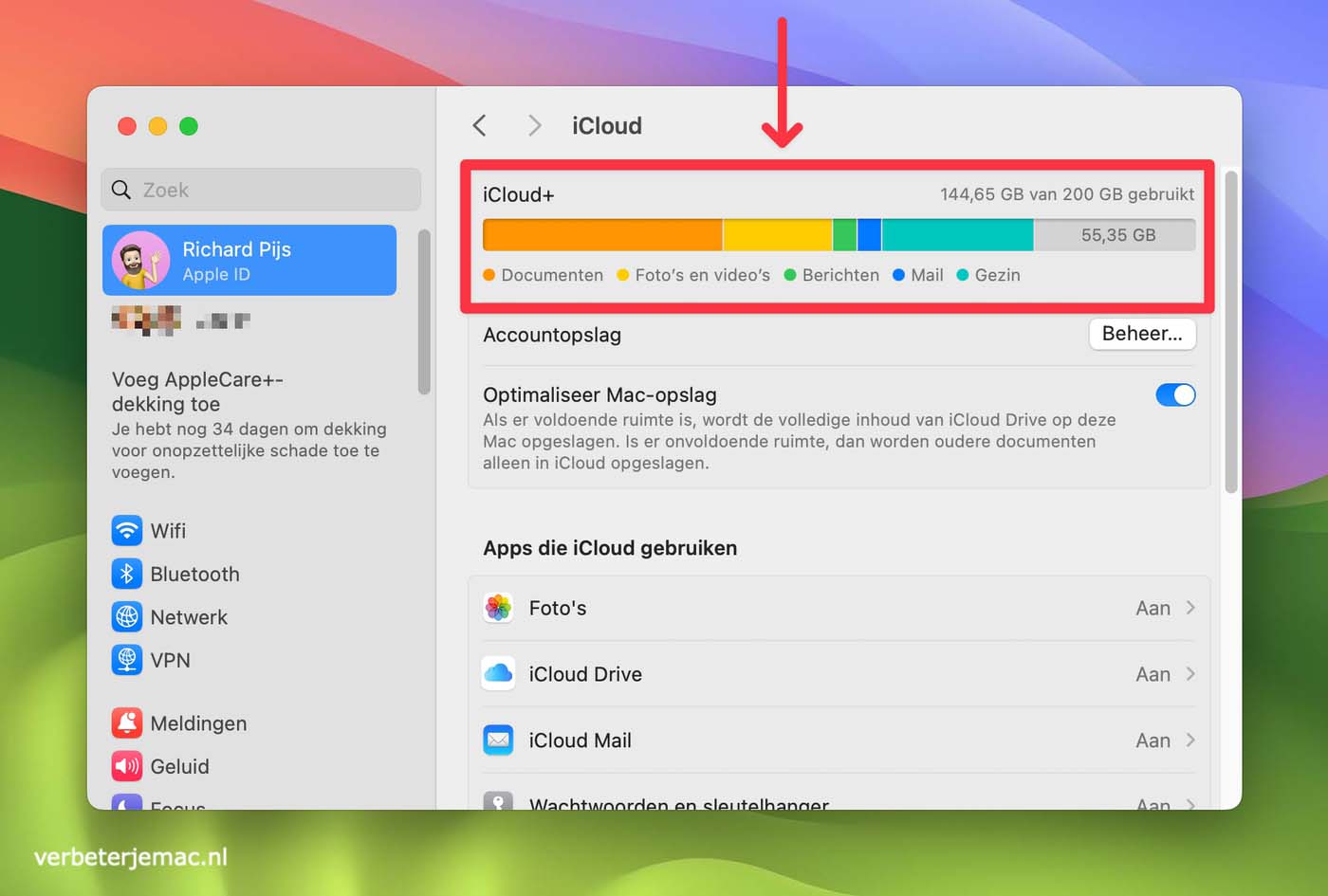Open Netwerk via its globe icon

coord(127,617)
